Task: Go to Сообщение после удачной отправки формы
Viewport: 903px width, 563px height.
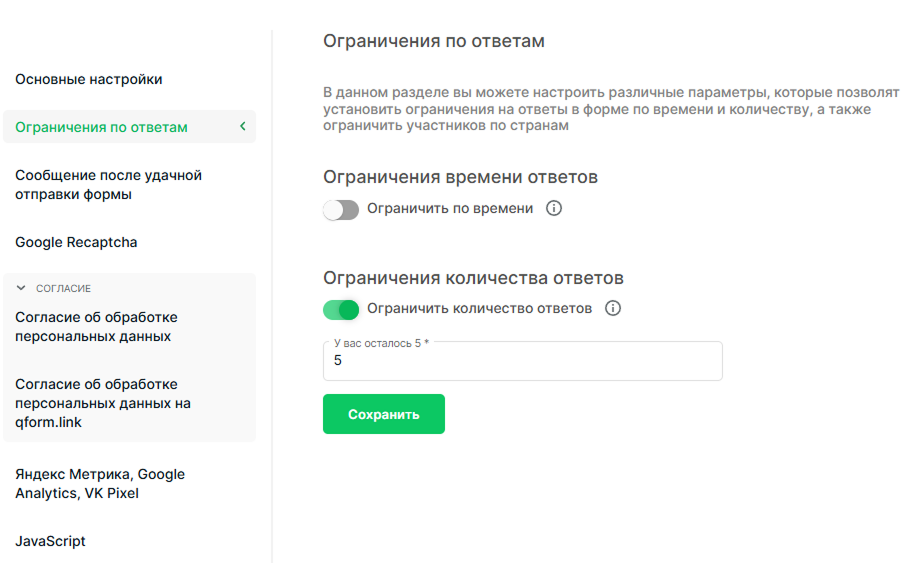Action: (108, 185)
